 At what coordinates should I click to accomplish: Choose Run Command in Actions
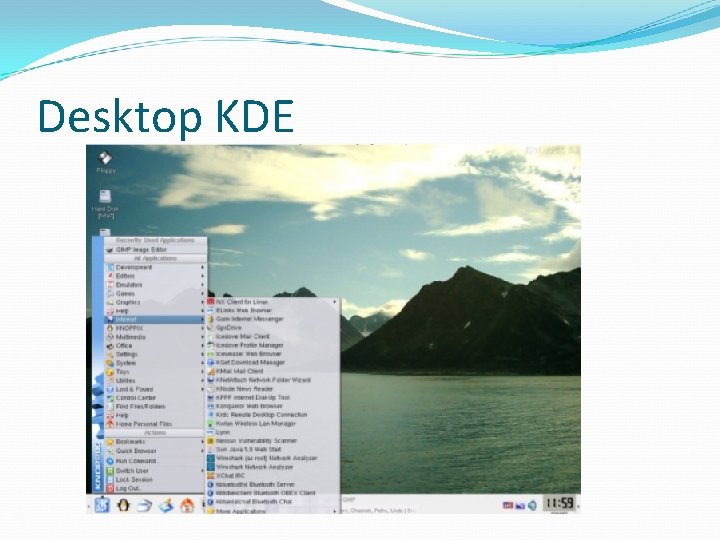pos(156,461)
